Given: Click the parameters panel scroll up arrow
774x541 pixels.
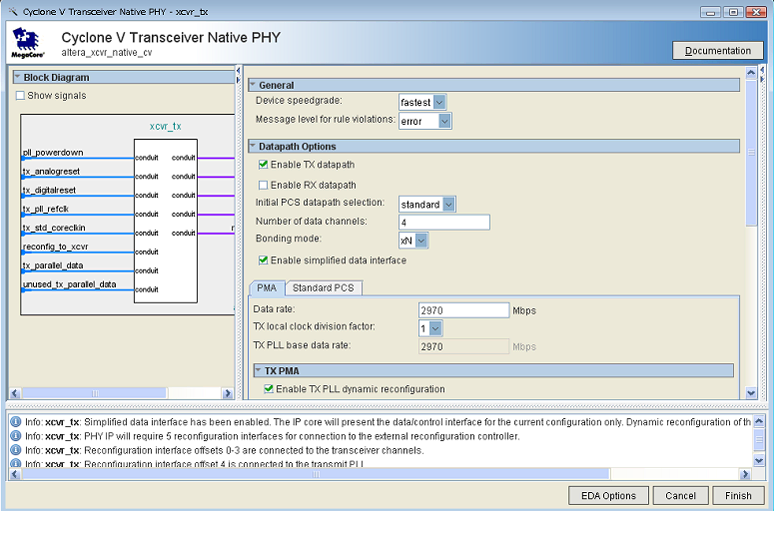Looking at the screenshot, I should (751, 73).
